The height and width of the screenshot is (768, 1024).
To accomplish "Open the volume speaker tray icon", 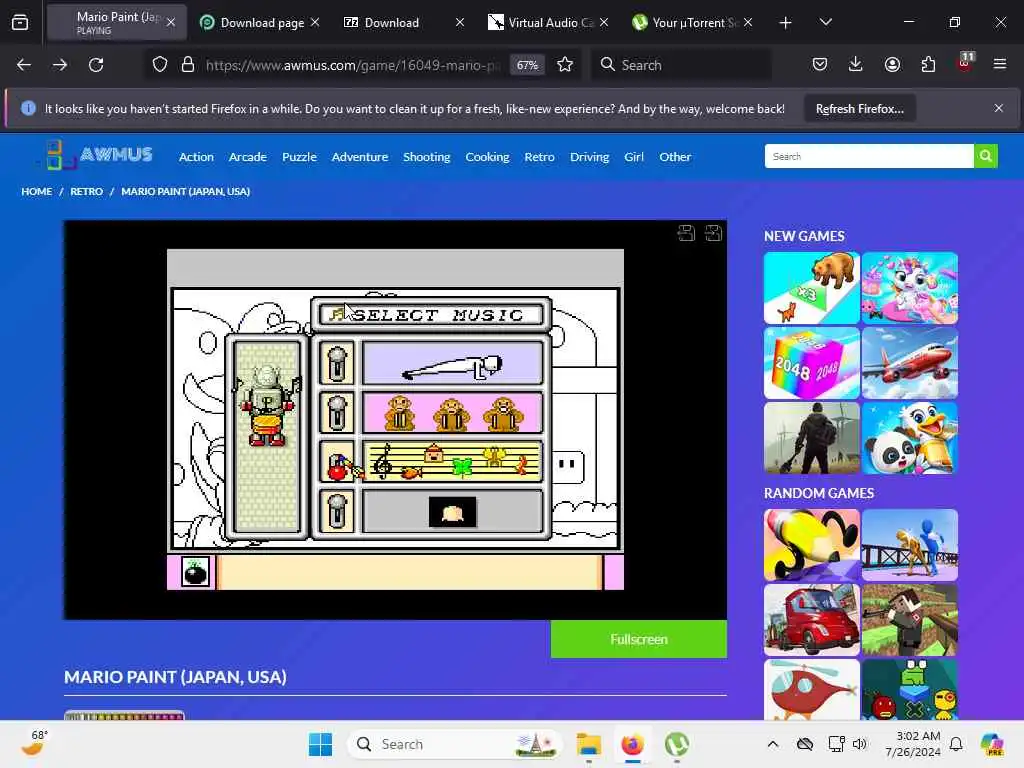I will (859, 744).
